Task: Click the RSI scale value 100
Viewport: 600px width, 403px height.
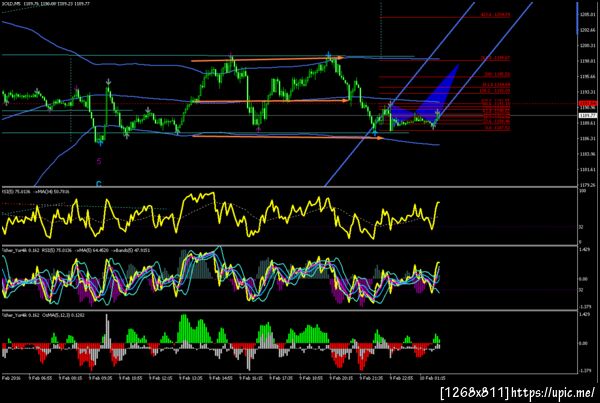Action: click(x=582, y=190)
